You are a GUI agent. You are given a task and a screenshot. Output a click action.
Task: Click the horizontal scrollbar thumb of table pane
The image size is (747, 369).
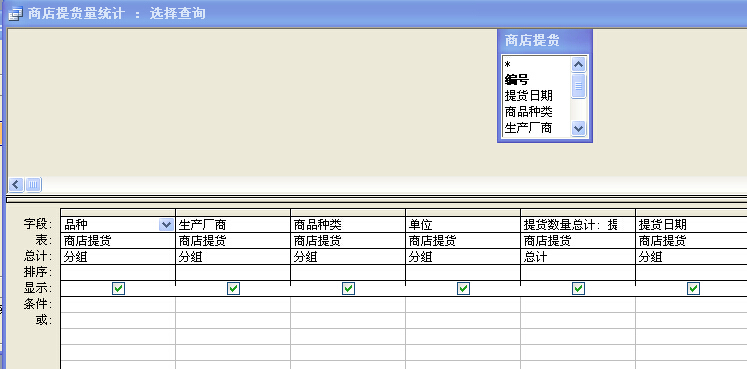pyautogui.click(x=33, y=185)
